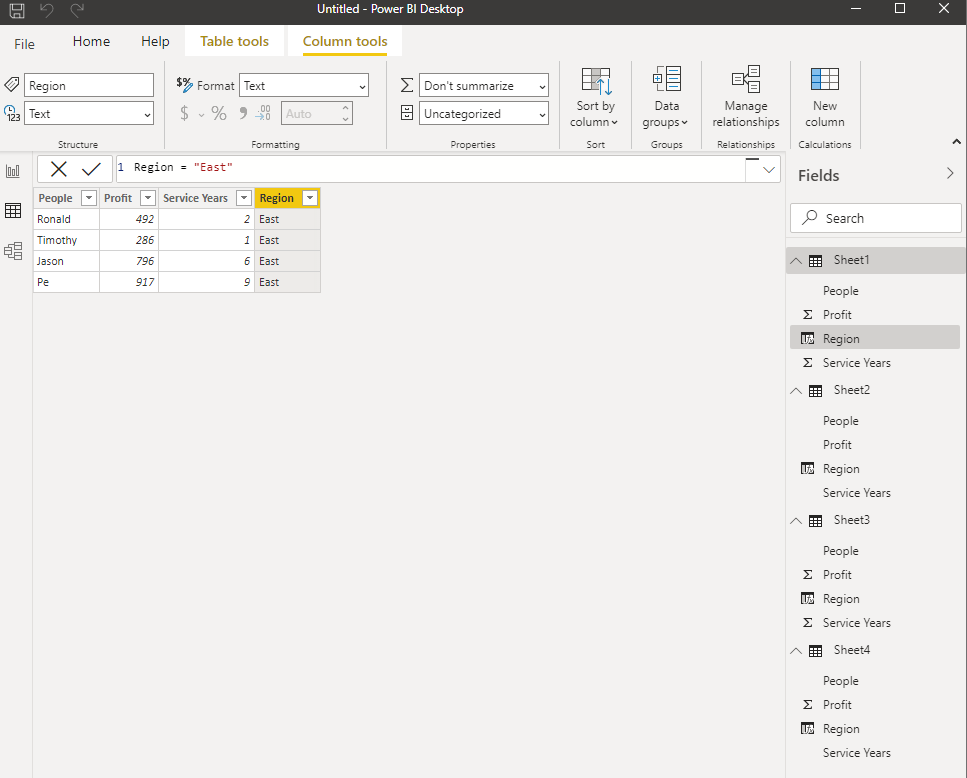Click Manage relationships icon
Screen dimensions: 967x778
coord(746,80)
